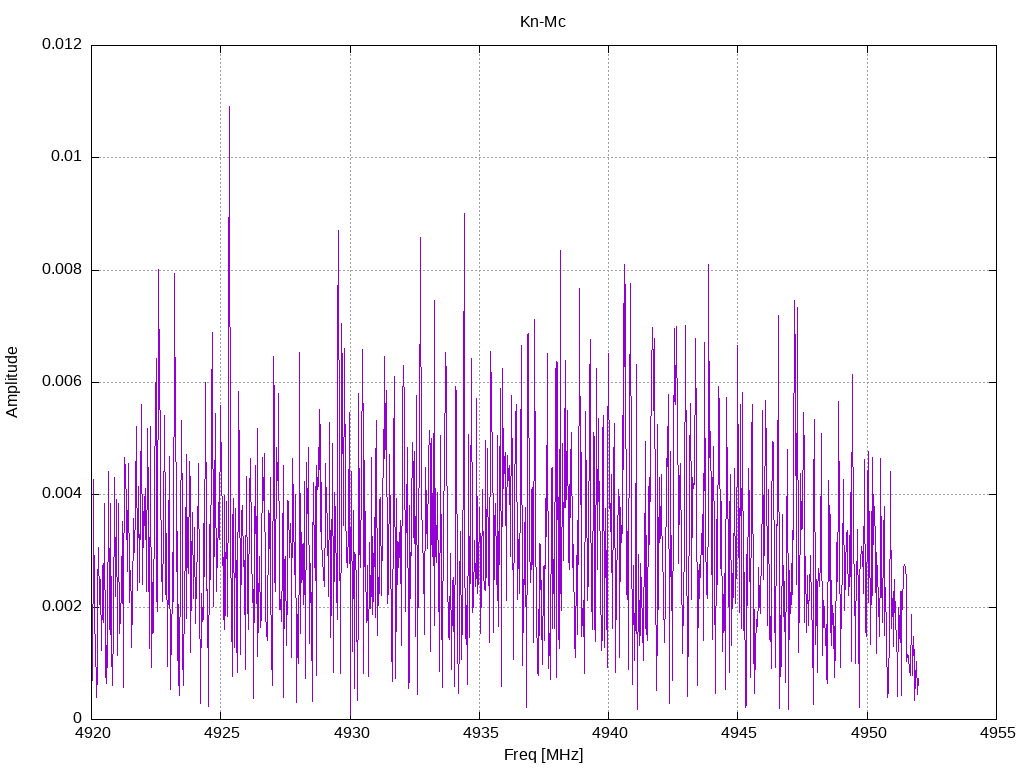The width and height of the screenshot is (1024, 768).
Task: Click the Freq [MHz] x-axis label
Action: tap(543, 755)
